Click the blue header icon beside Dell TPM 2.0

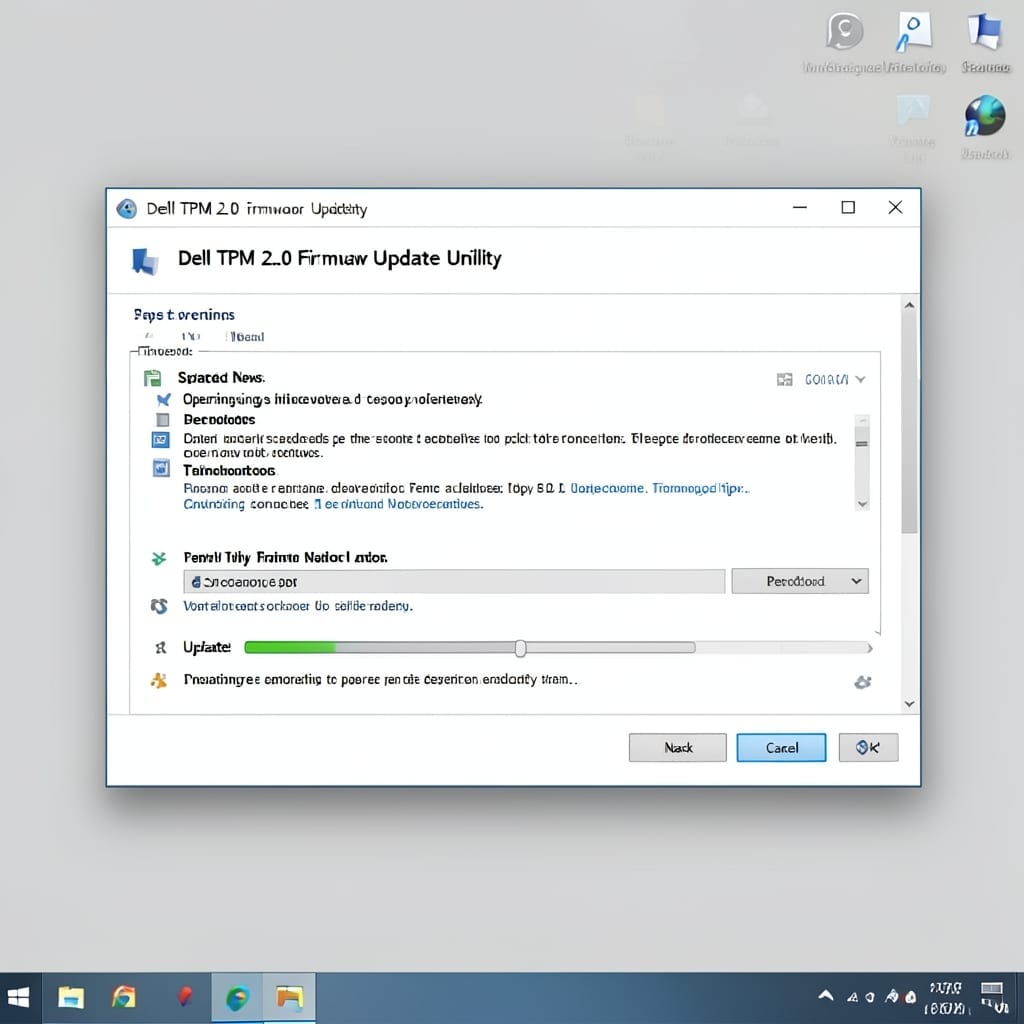tap(145, 261)
